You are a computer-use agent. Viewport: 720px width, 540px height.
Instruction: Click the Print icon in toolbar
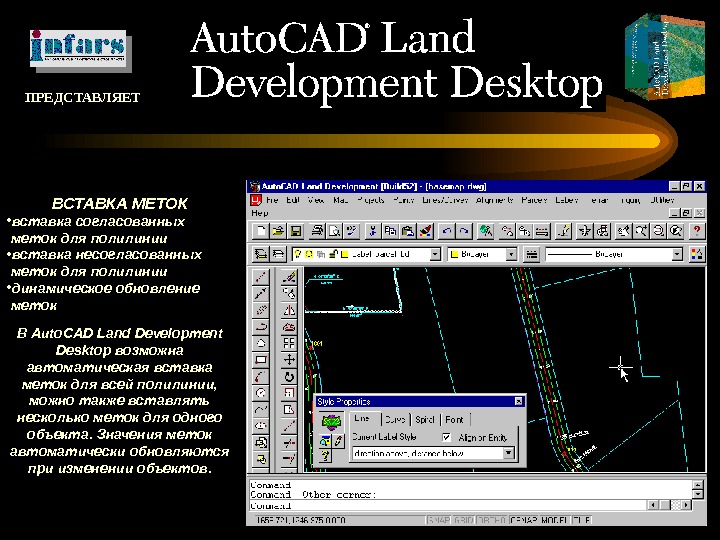317,231
